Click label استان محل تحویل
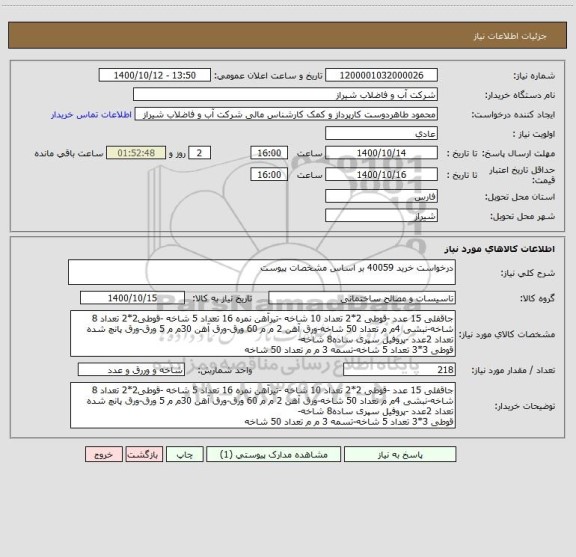This screenshot has width=576, height=557. pos(520,197)
